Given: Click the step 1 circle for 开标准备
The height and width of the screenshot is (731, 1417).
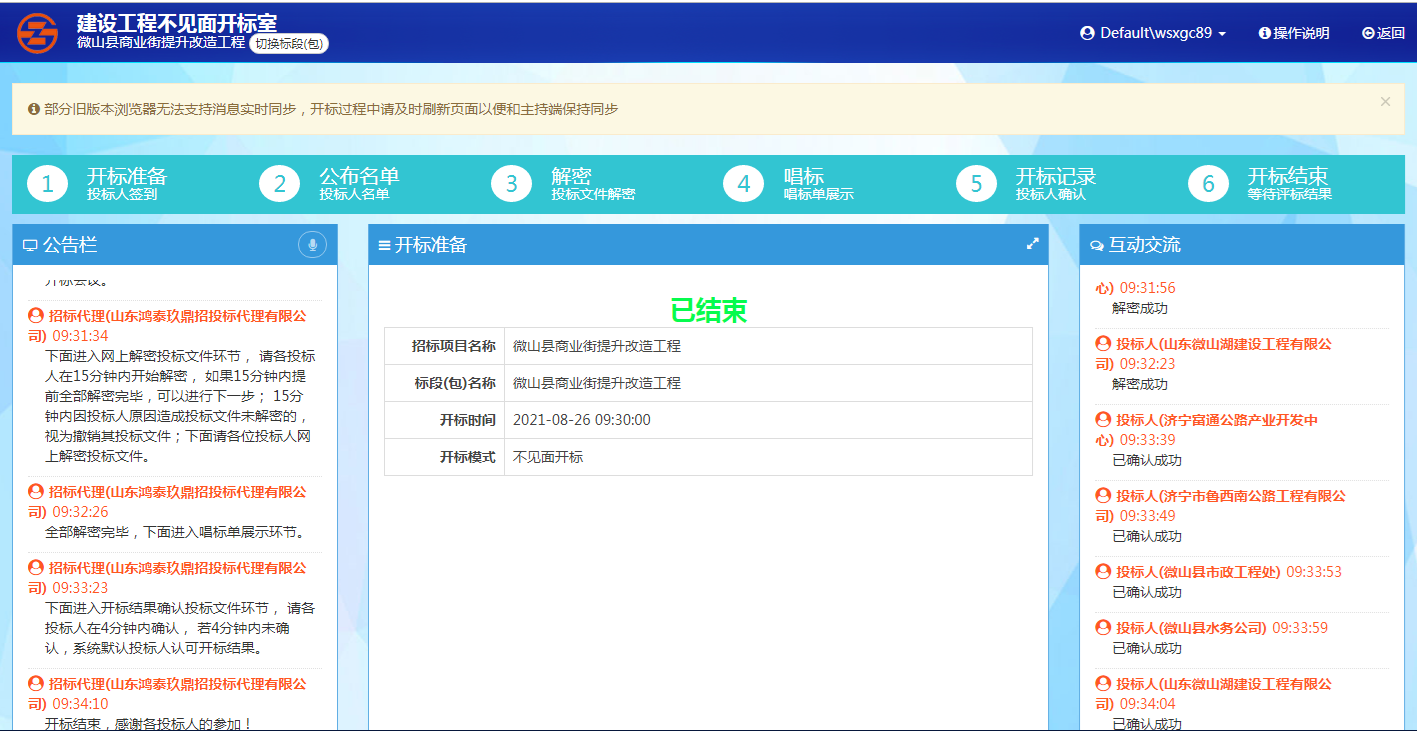Looking at the screenshot, I should tap(47, 184).
